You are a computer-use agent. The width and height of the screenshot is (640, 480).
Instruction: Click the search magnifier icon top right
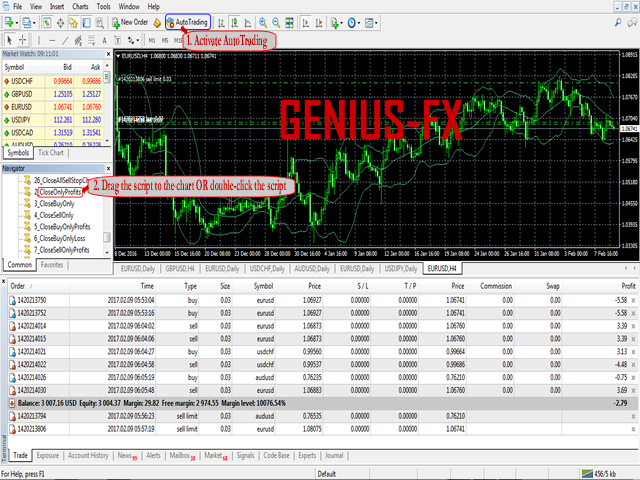618,23
